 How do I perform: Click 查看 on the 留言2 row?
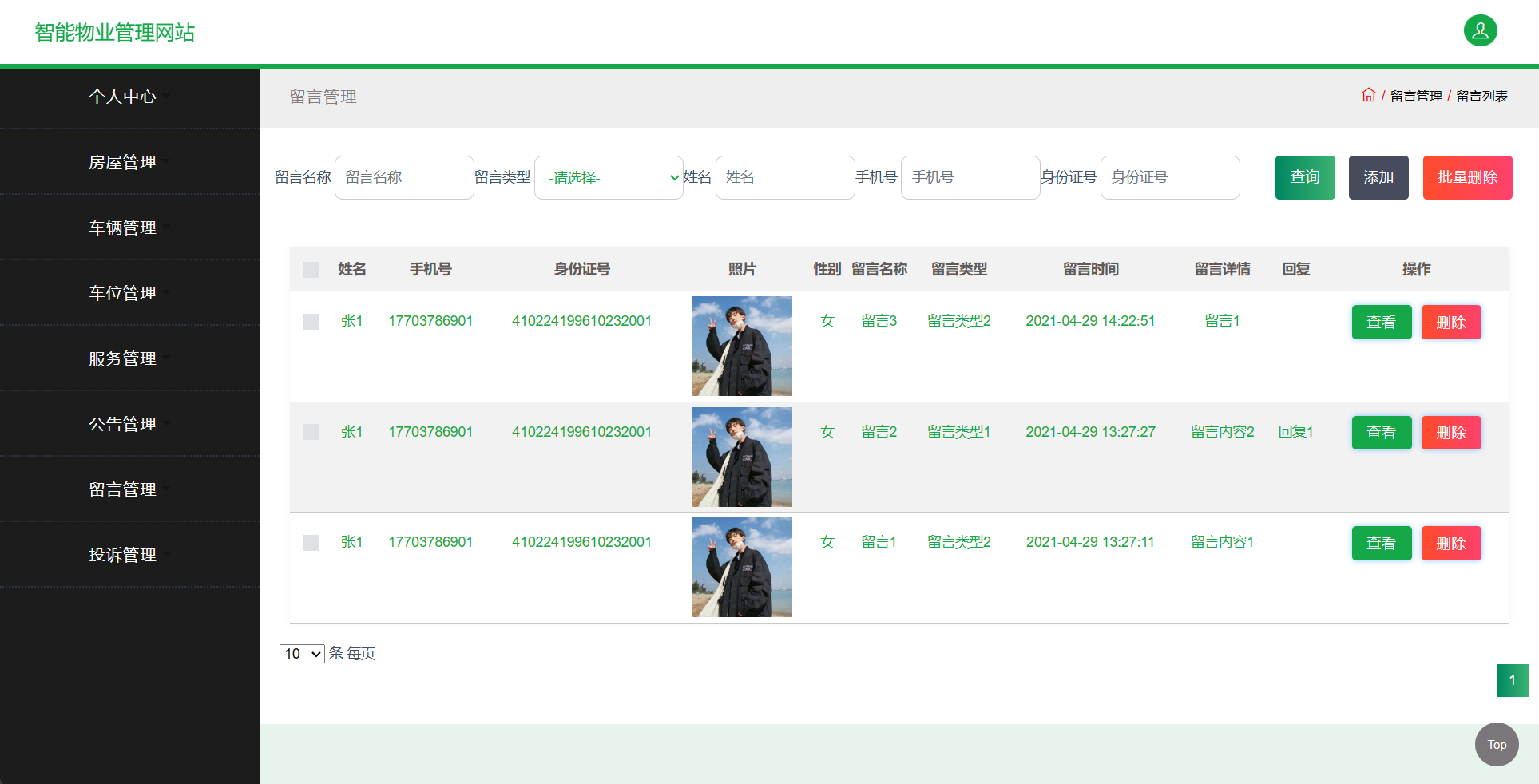[1381, 432]
